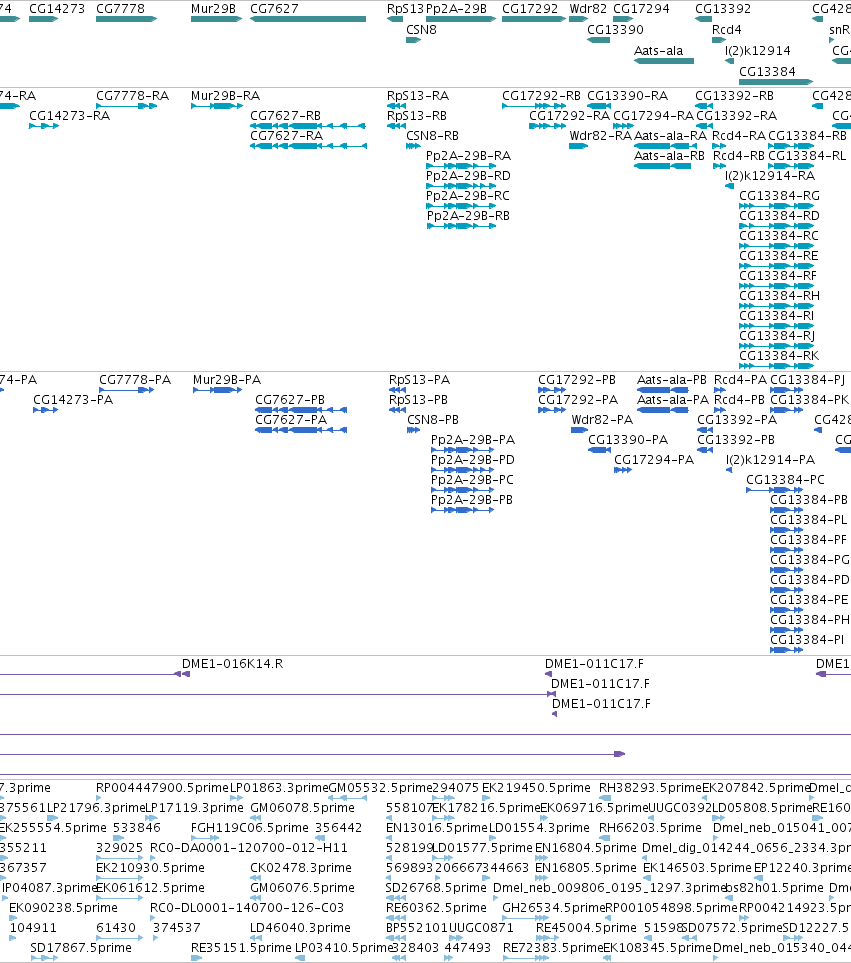Click protein CG7627-PB label
851x963 pixels.
click(x=290, y=399)
